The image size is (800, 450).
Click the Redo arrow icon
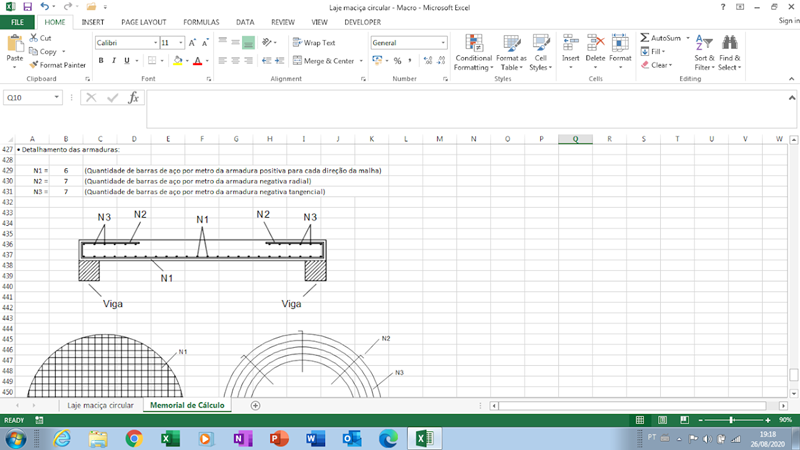point(67,7)
